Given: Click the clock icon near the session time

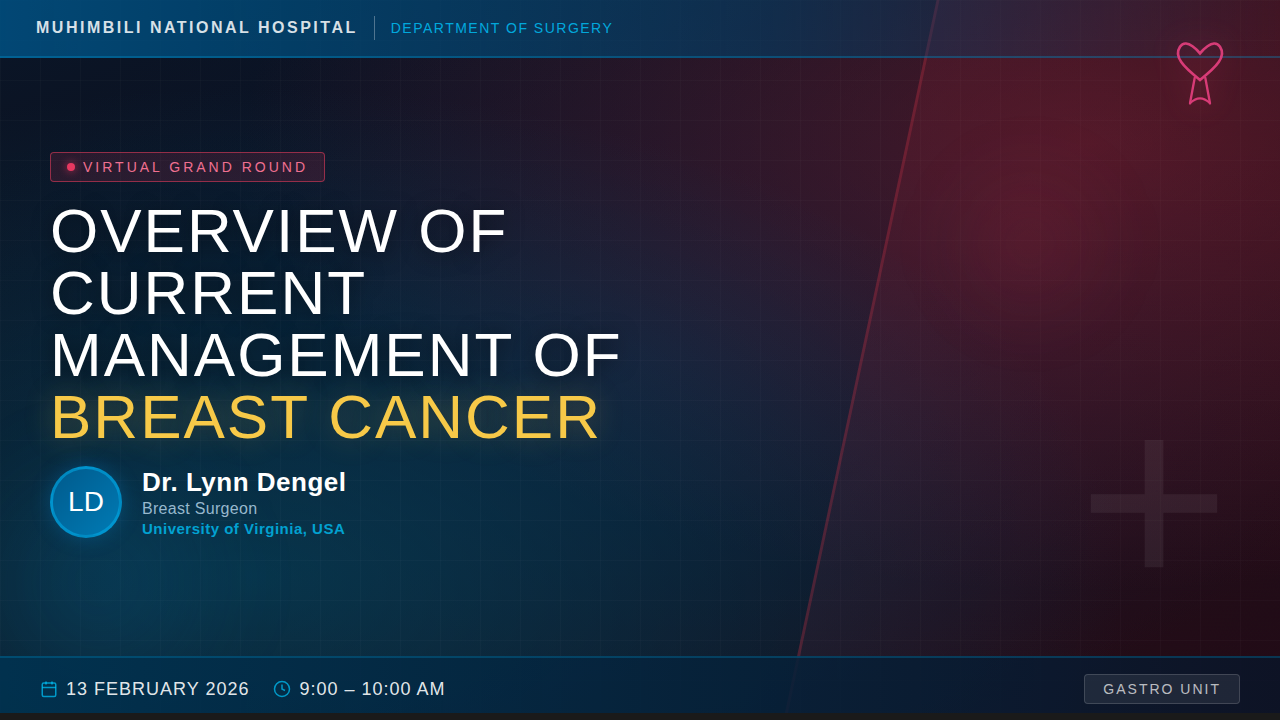Looking at the screenshot, I should (x=281, y=688).
